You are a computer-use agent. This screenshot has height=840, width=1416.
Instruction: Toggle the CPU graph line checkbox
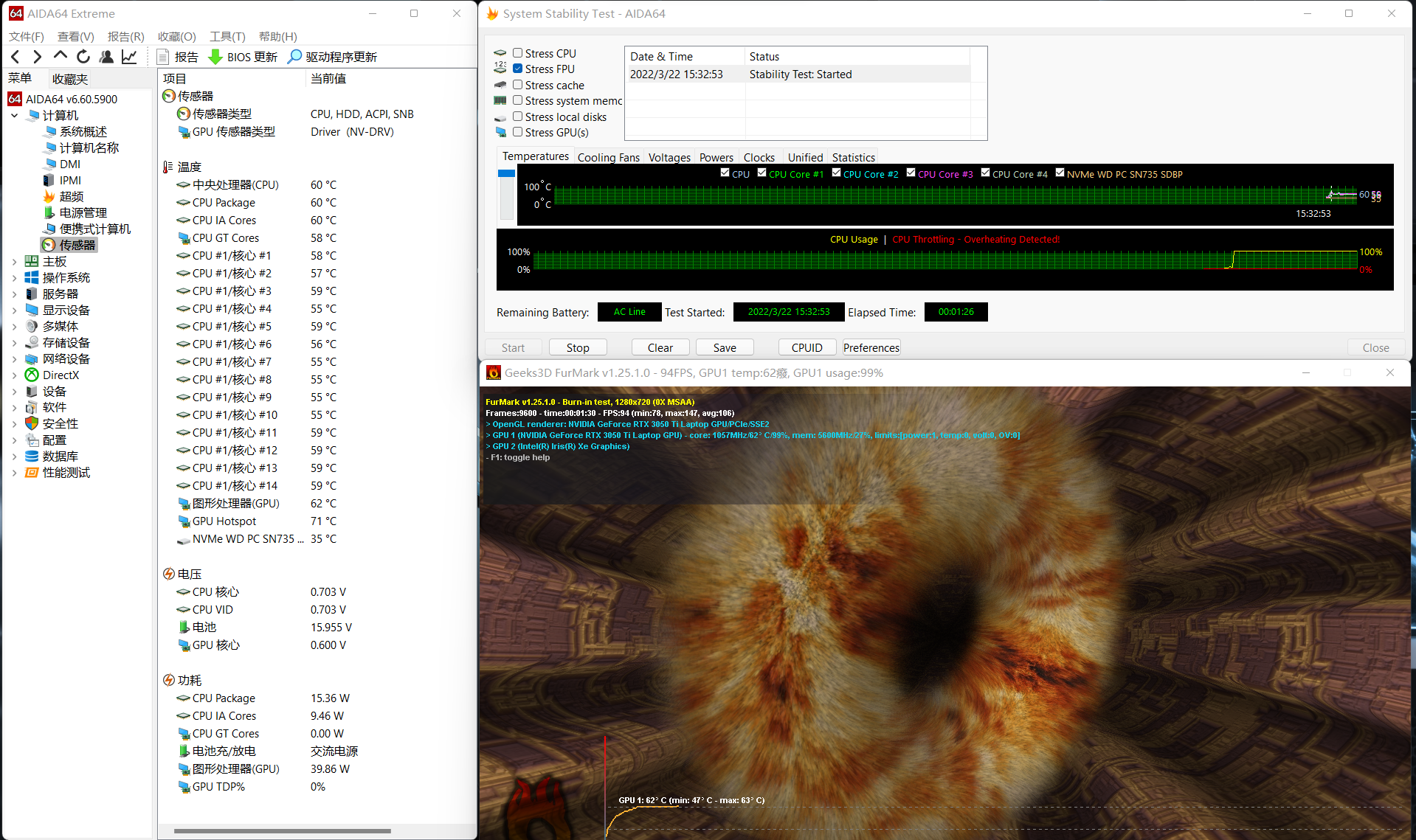pyautogui.click(x=725, y=173)
